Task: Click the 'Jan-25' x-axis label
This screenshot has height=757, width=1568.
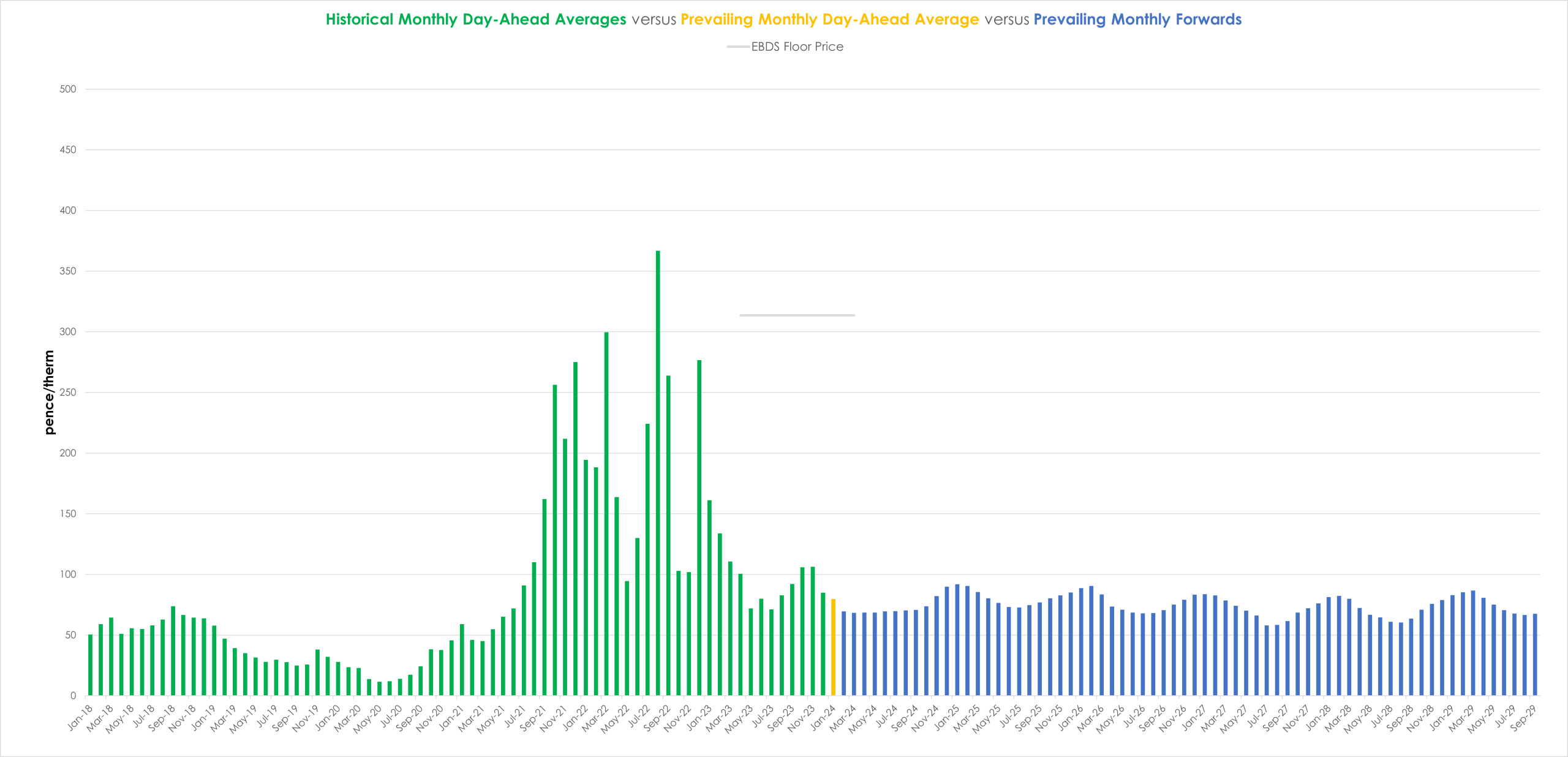Action: pyautogui.click(x=946, y=718)
